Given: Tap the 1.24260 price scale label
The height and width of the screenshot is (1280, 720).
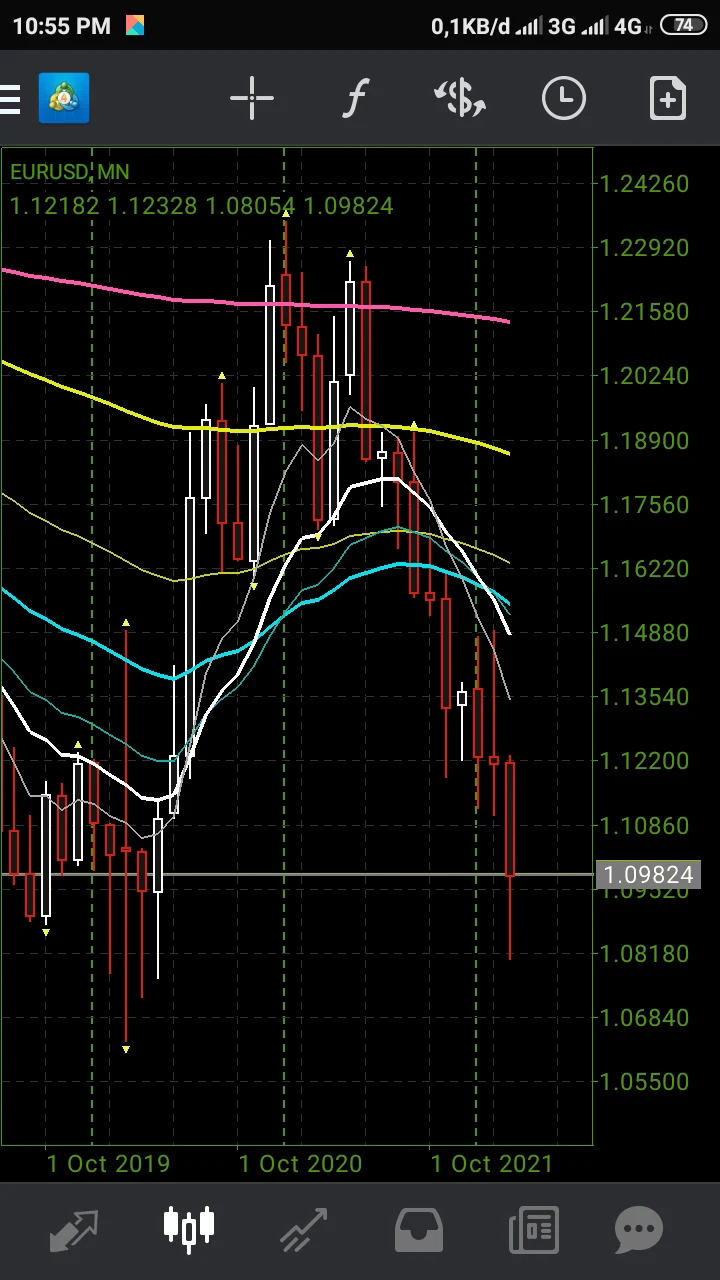Looking at the screenshot, I should [x=645, y=184].
